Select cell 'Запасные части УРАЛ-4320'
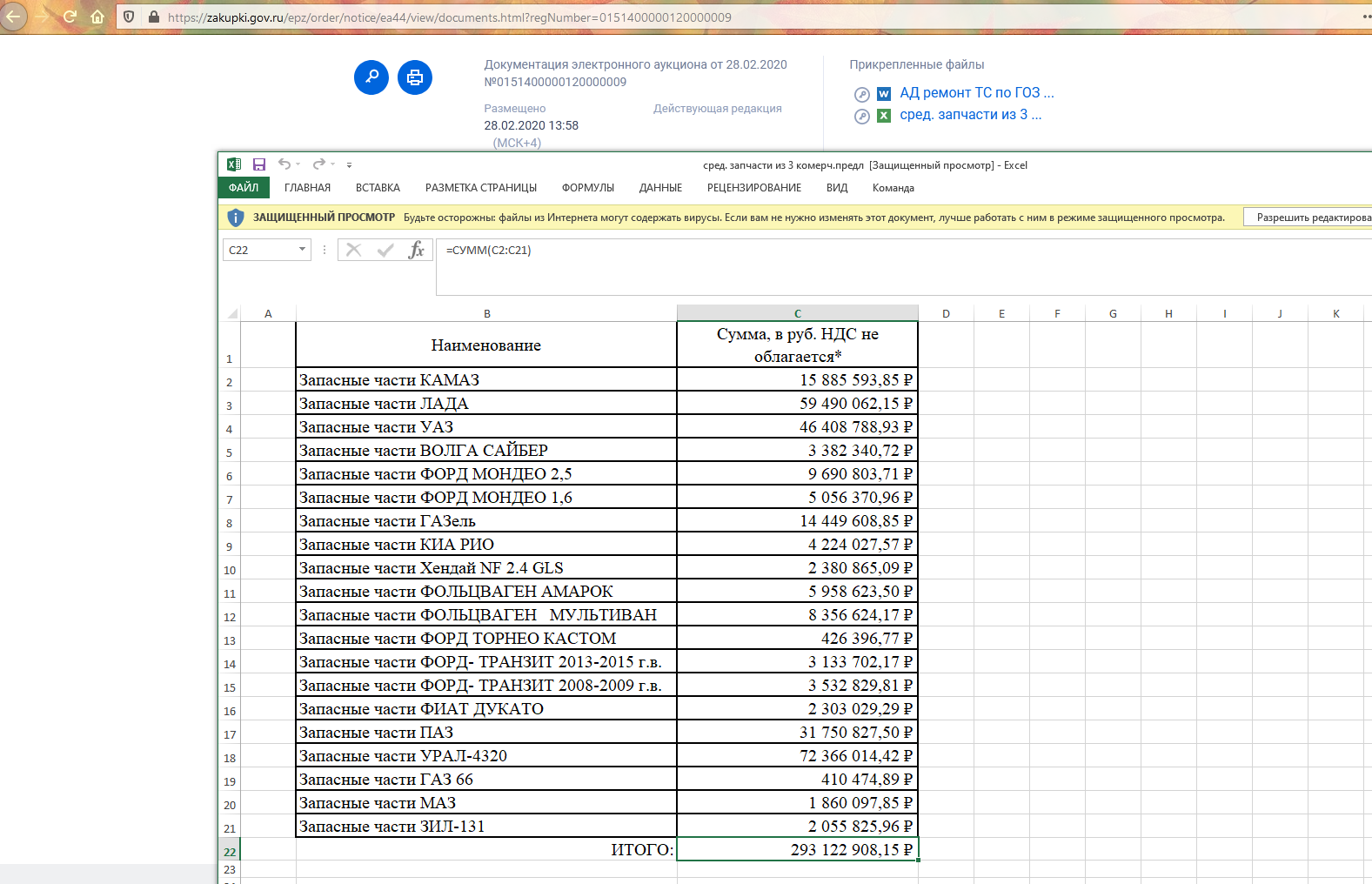Screen dimensions: 1372x884 click(486, 756)
